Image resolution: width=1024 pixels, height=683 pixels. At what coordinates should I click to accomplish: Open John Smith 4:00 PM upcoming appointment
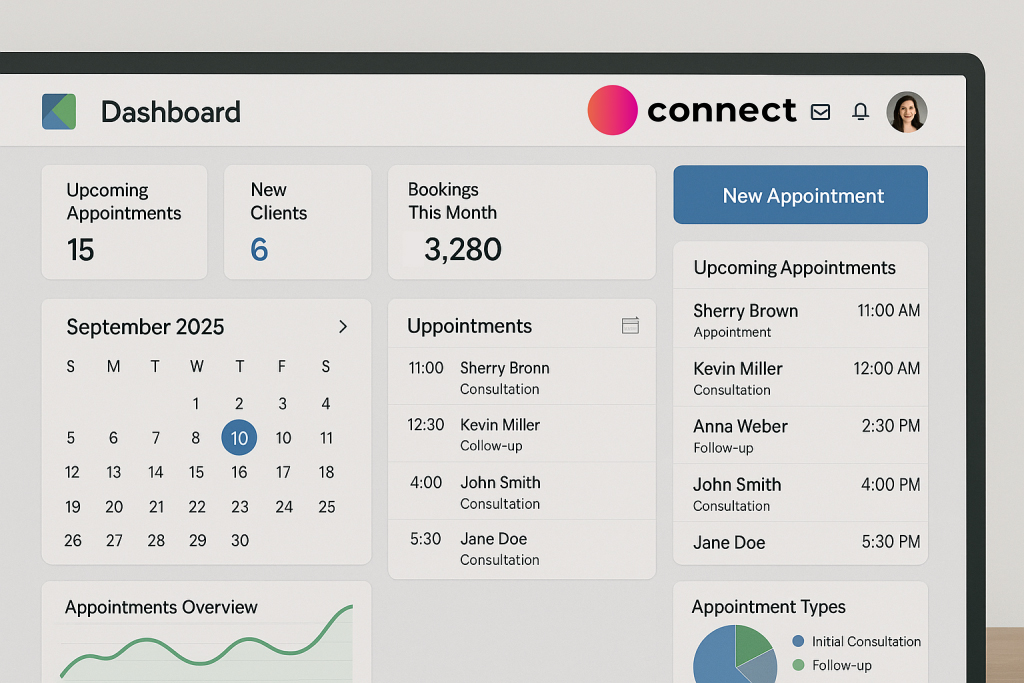(800, 494)
